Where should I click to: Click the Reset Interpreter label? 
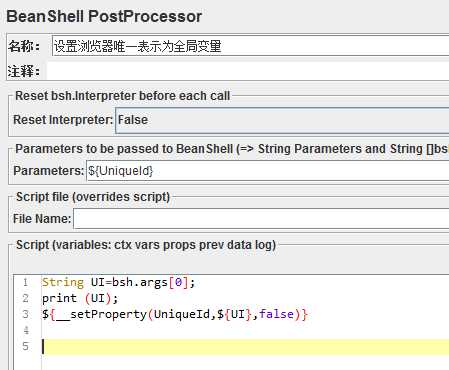pos(63,120)
